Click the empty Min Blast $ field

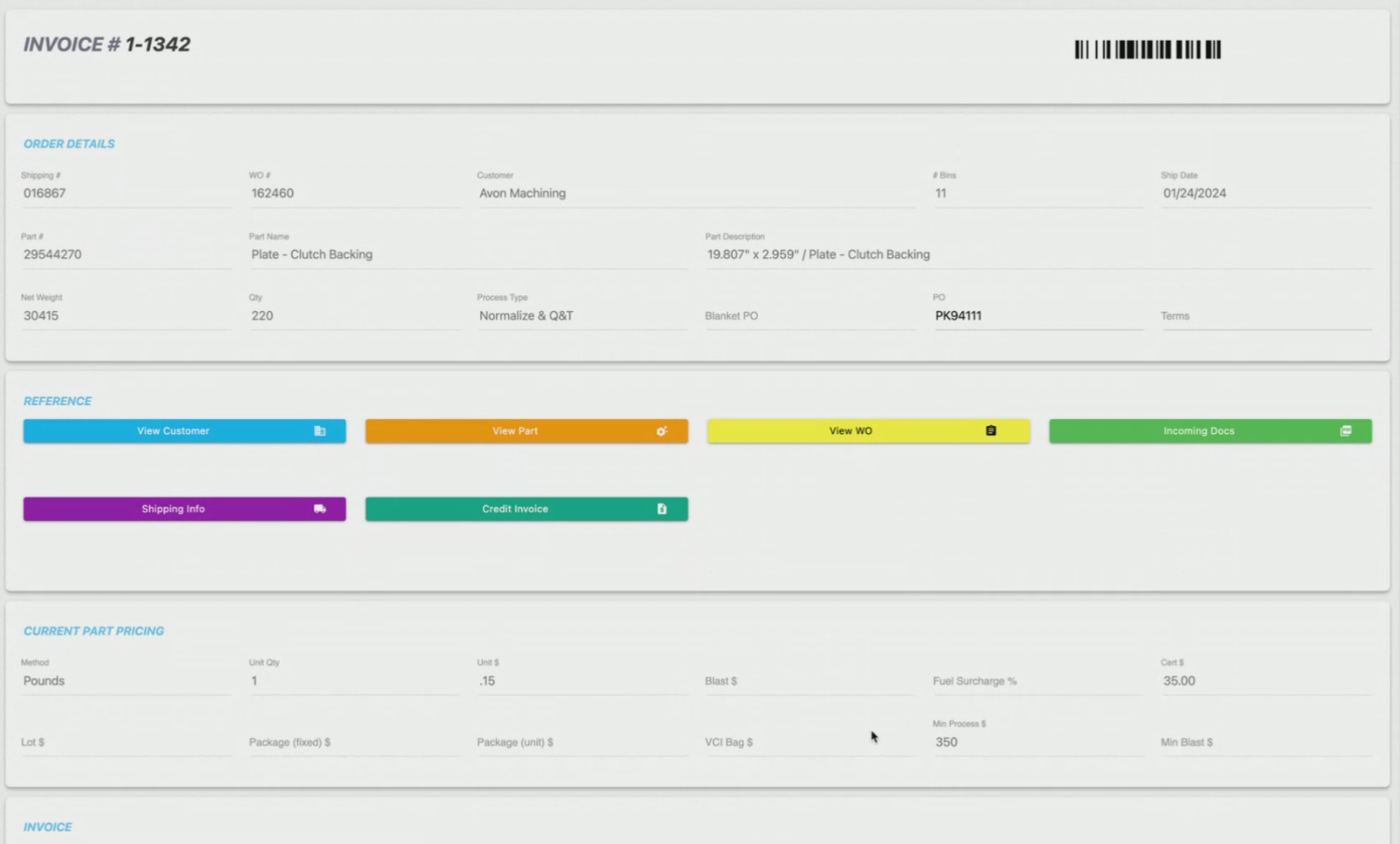1267,742
